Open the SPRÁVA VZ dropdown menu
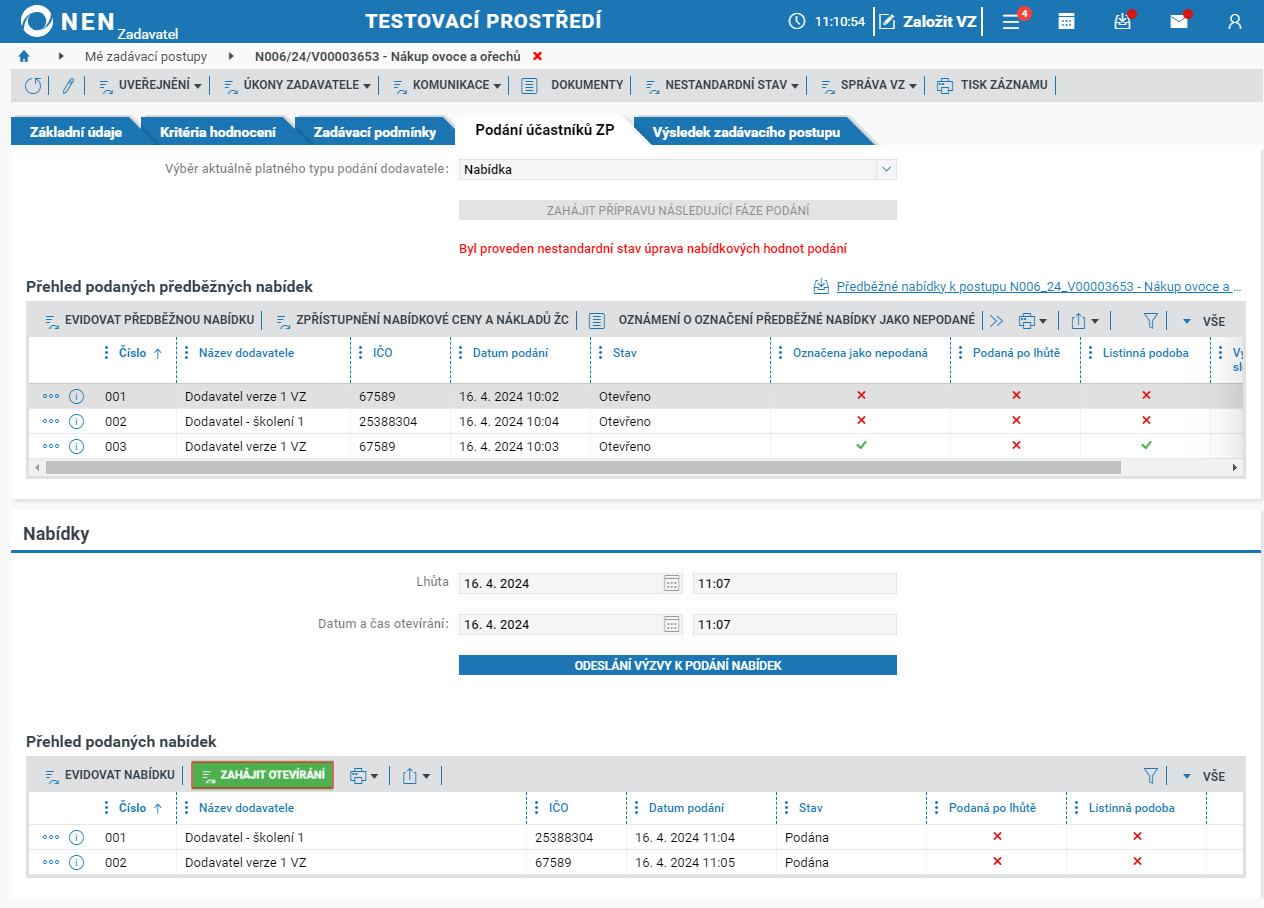 coord(868,86)
